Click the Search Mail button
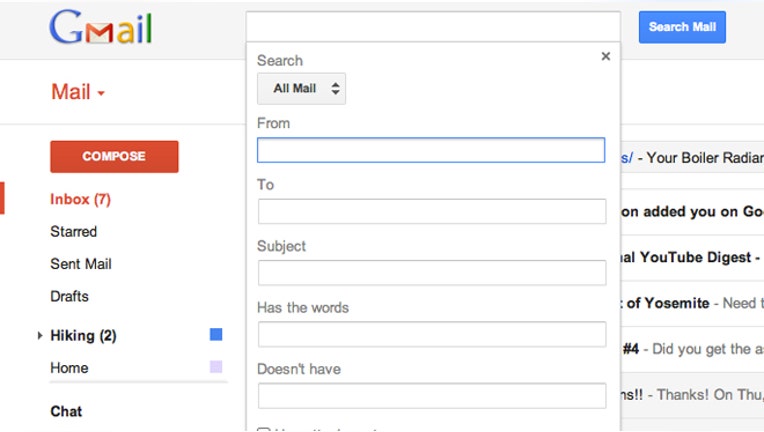Viewport: 764px width, 432px height. 682,27
